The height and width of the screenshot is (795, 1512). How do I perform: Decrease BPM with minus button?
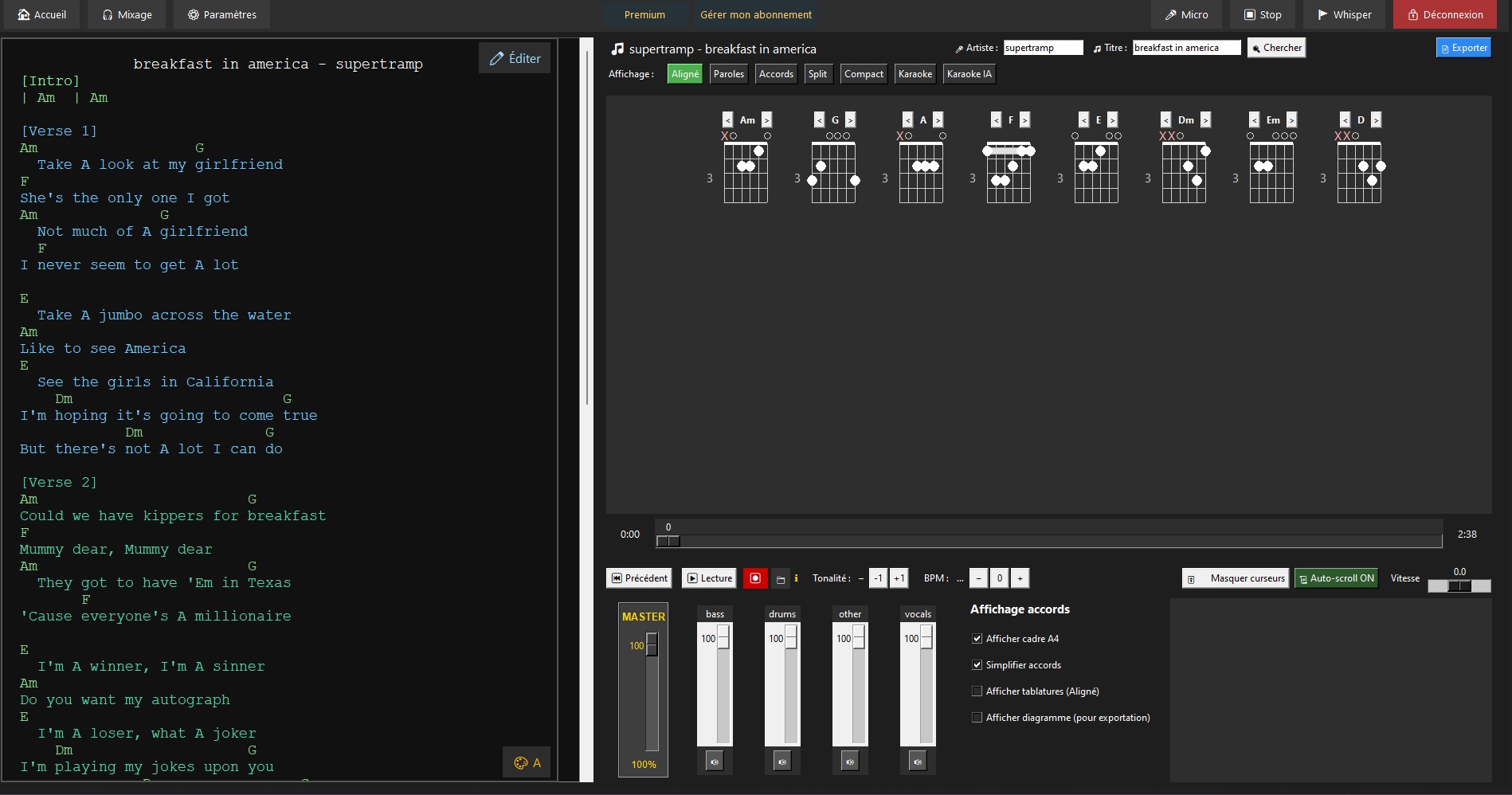click(x=979, y=578)
